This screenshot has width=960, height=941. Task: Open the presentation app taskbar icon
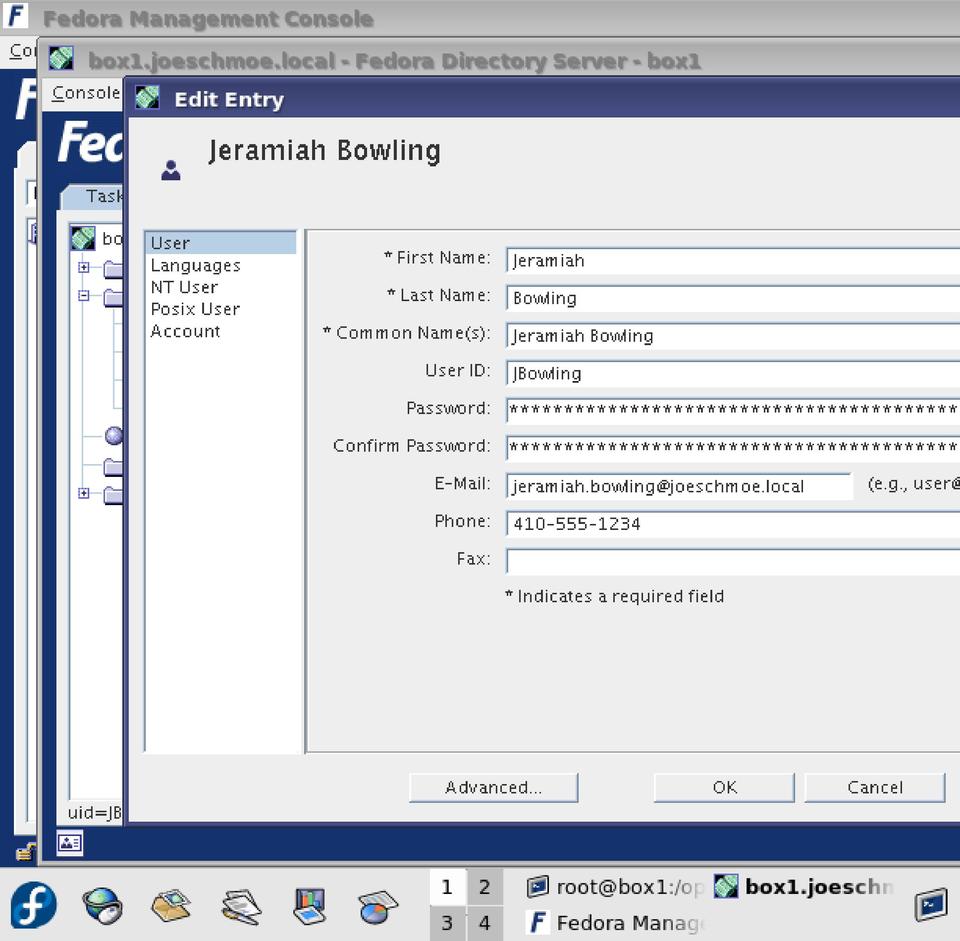309,906
